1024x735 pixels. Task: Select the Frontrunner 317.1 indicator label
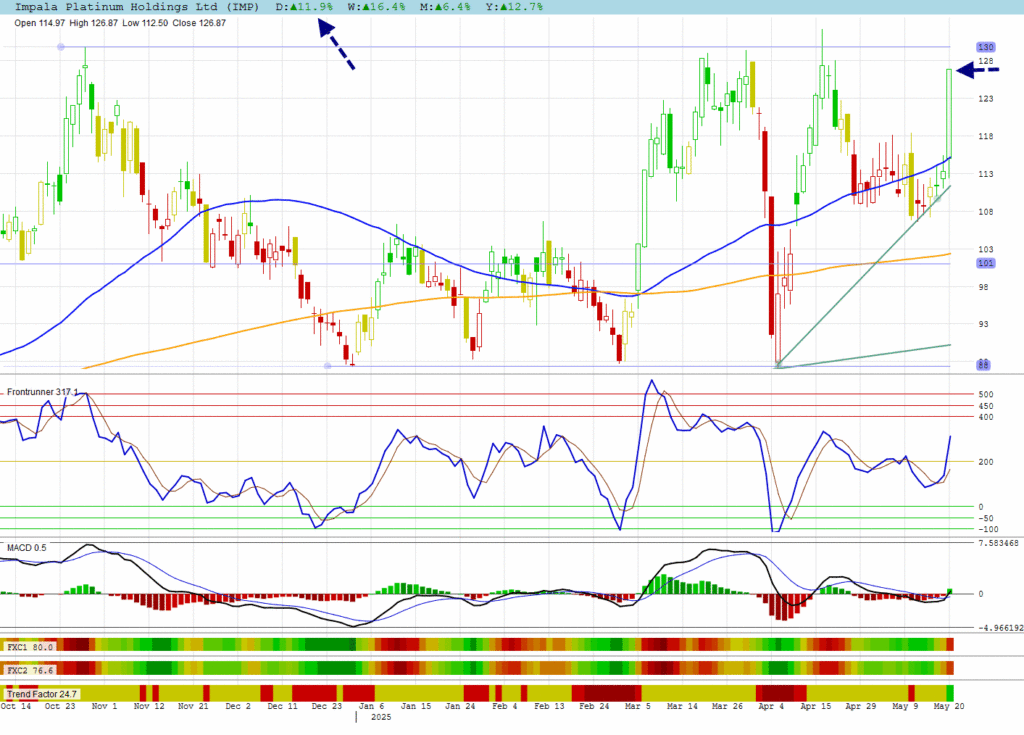42,392
